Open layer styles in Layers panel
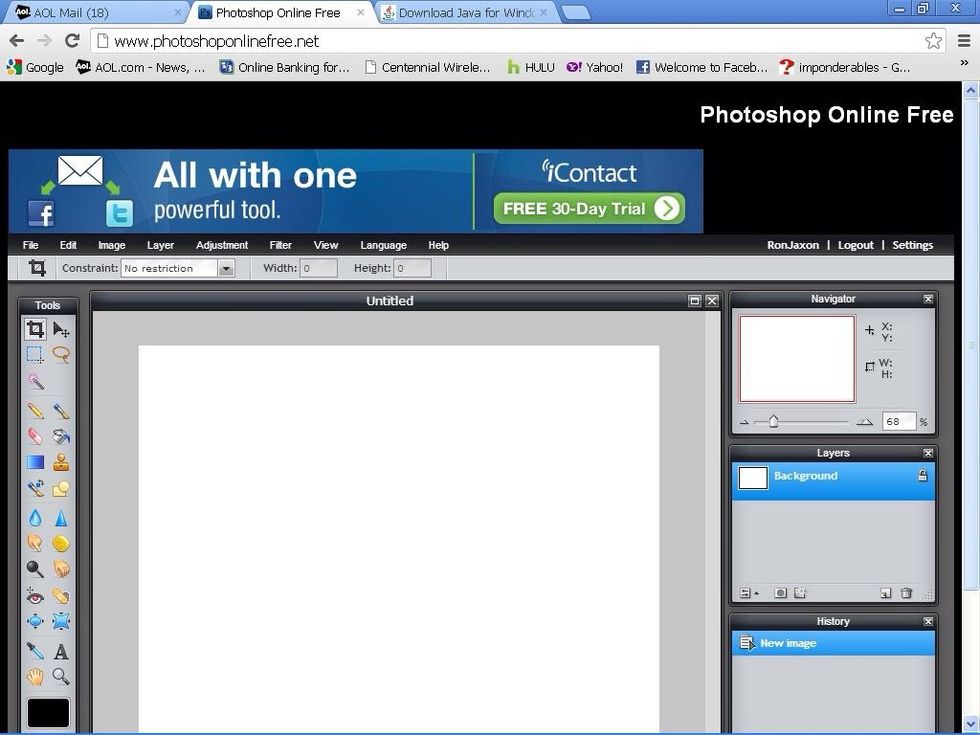Image resolution: width=980 pixels, height=735 pixels. [800, 592]
